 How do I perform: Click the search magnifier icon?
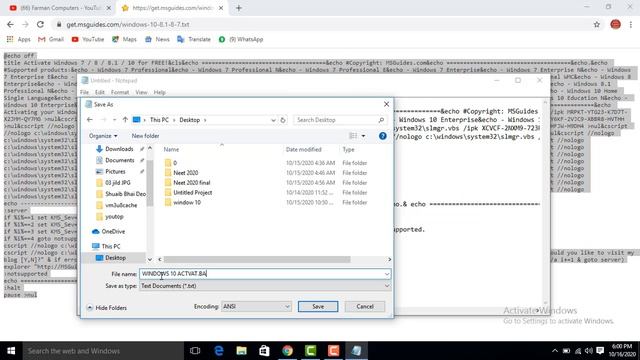[x=381, y=120]
